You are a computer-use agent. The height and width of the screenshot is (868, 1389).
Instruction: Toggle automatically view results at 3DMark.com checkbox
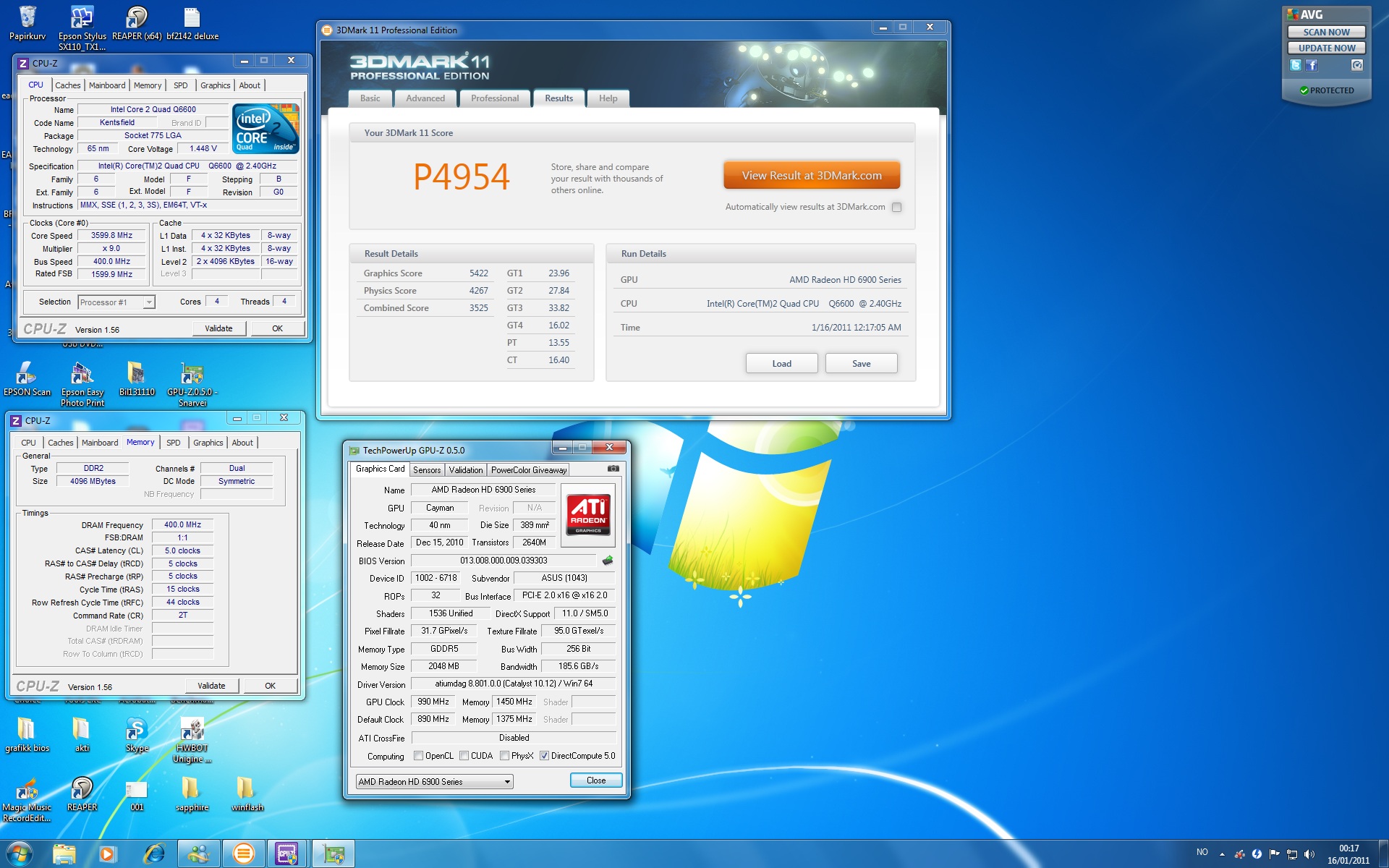coord(896,207)
